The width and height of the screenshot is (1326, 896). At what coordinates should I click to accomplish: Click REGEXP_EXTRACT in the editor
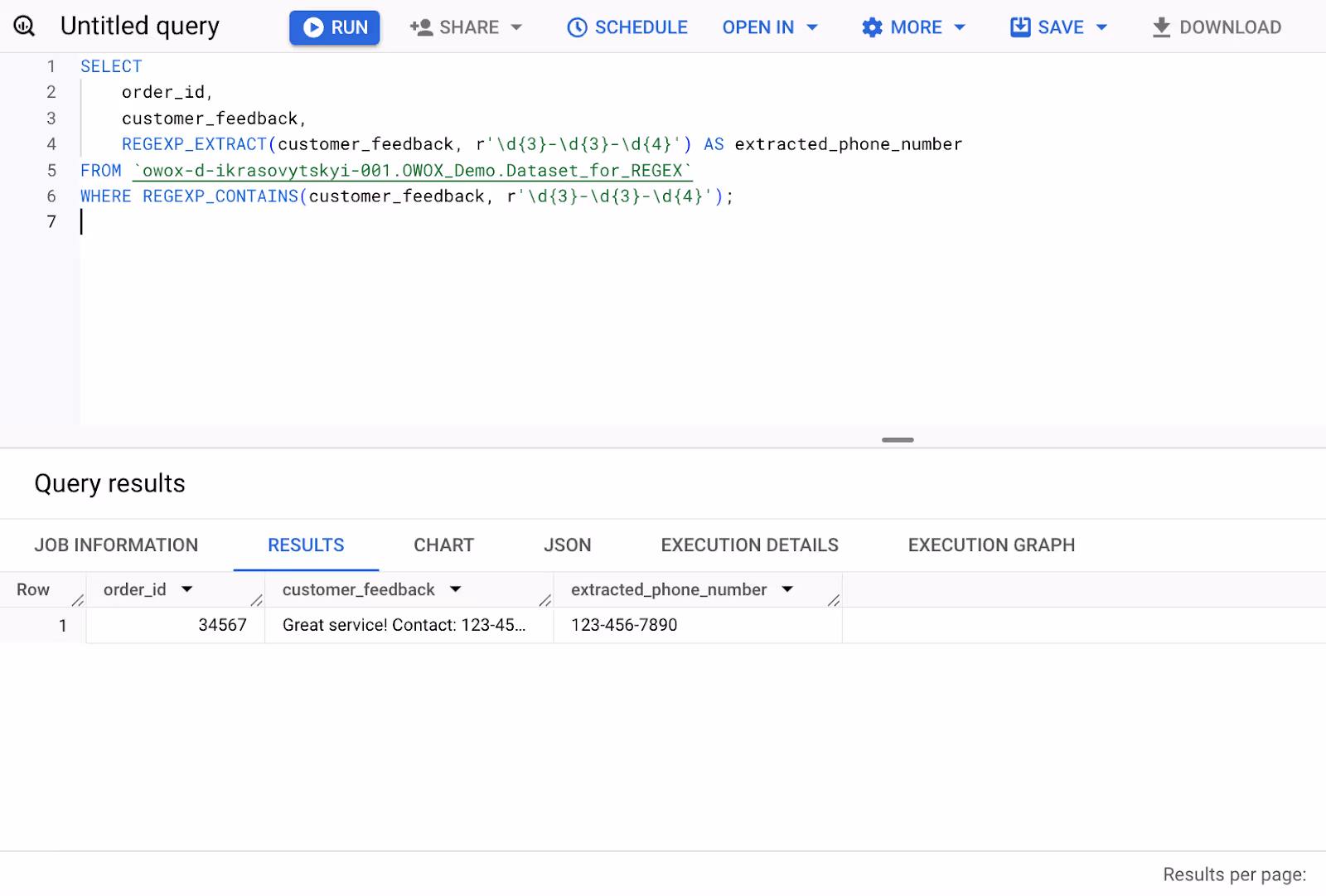pyautogui.click(x=194, y=144)
